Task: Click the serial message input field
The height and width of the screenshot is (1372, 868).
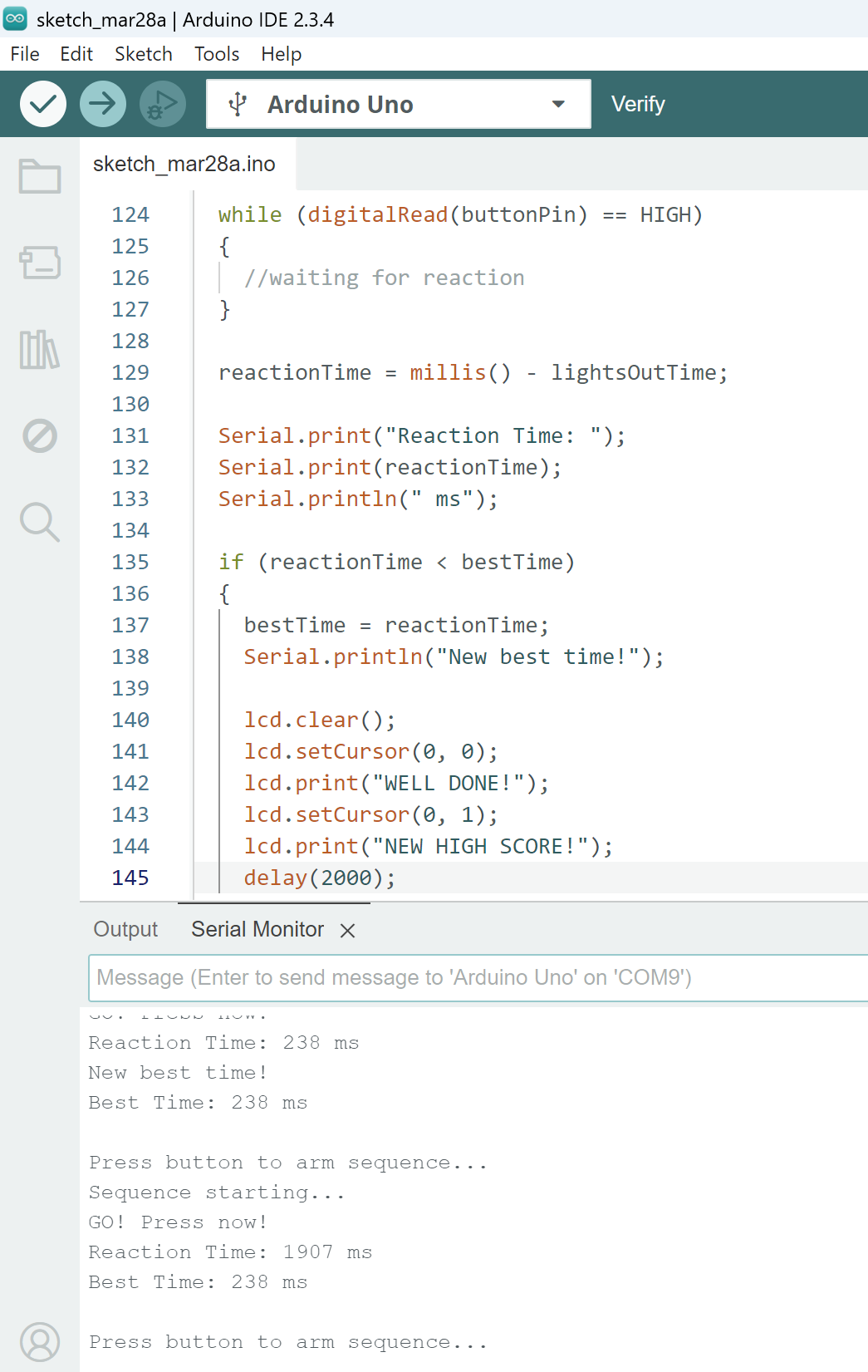Action: (x=478, y=977)
